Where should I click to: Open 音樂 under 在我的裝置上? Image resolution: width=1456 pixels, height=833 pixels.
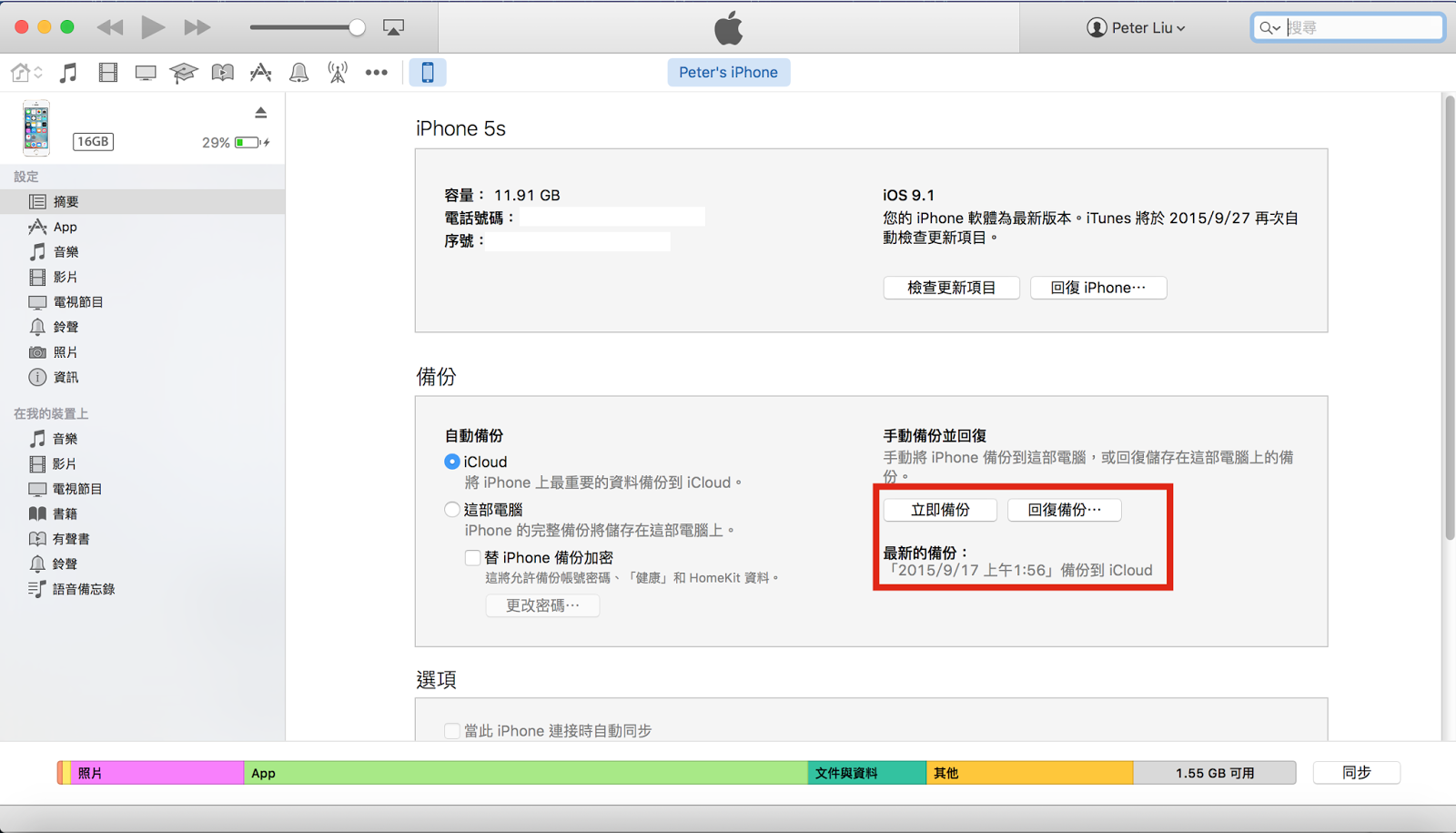142,439
